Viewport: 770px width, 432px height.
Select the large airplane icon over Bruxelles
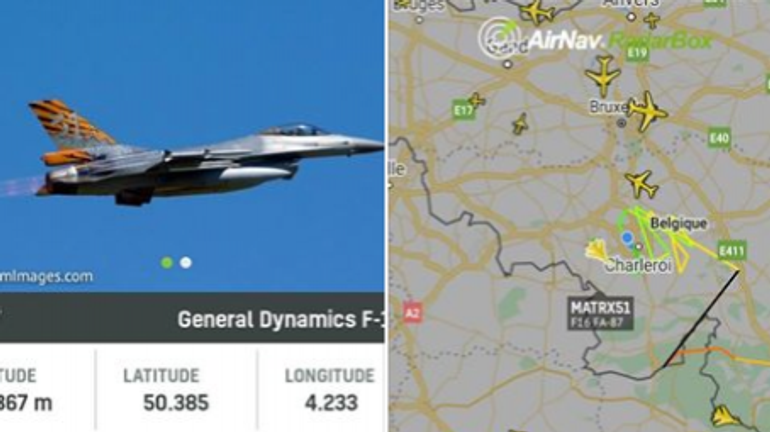pyautogui.click(x=647, y=111)
